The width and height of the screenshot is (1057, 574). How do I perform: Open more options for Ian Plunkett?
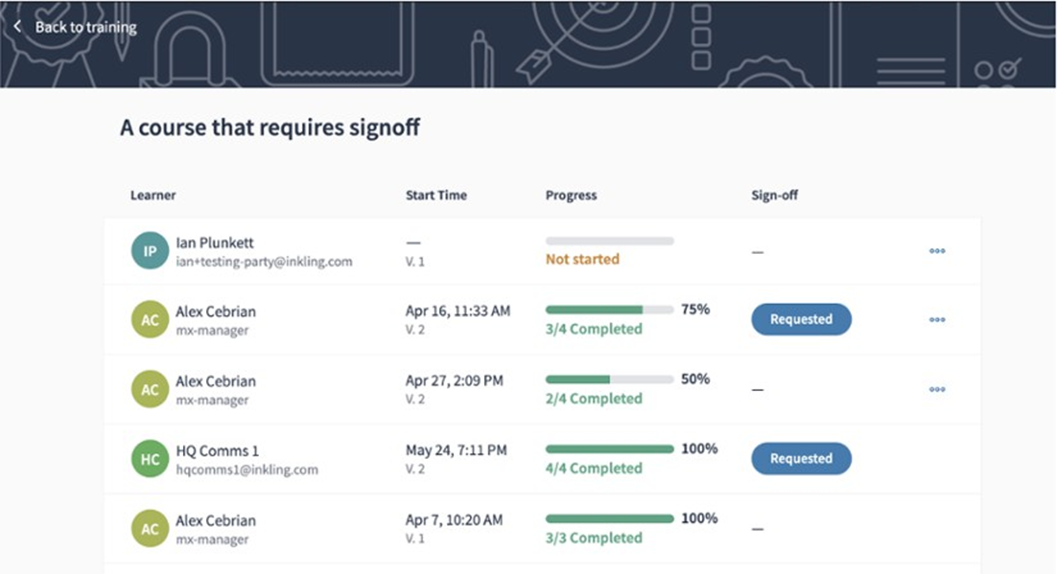937,251
